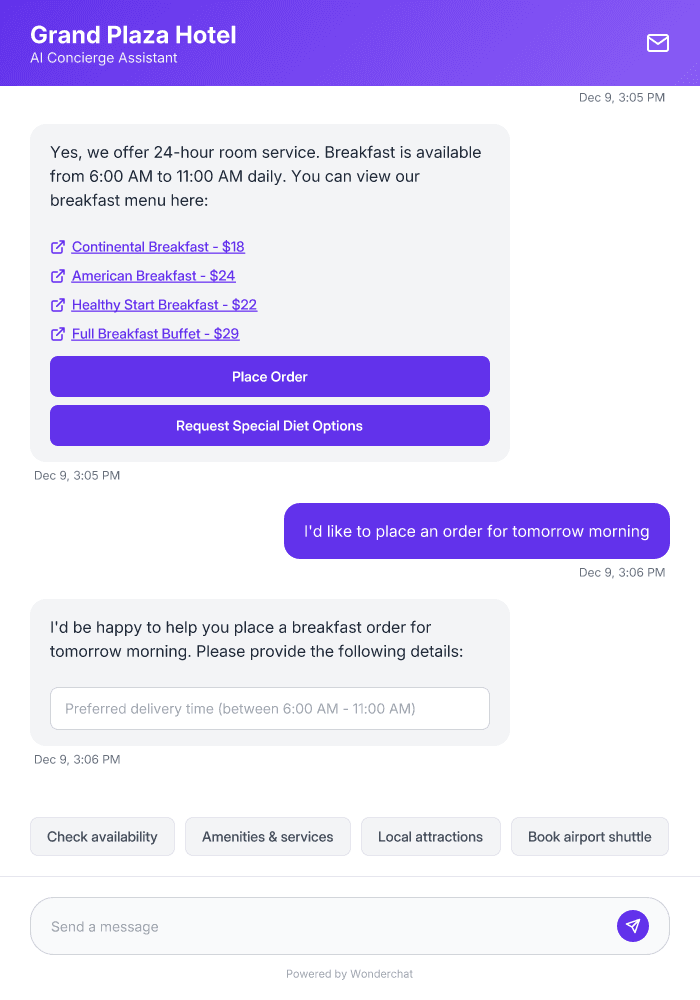This screenshot has height=1000, width=700.
Task: Click the preferred delivery time input field
Action: point(270,708)
